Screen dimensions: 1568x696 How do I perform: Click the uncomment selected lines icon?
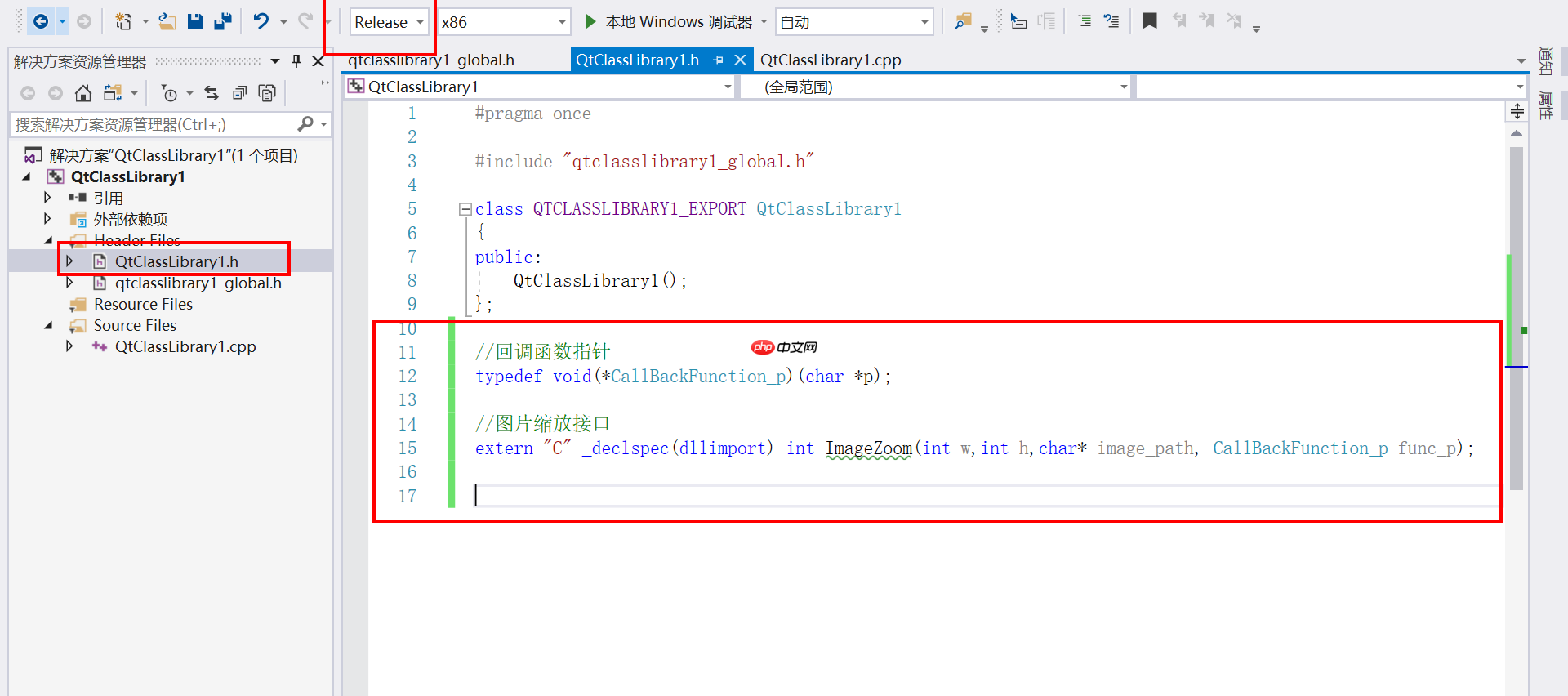point(1111,21)
